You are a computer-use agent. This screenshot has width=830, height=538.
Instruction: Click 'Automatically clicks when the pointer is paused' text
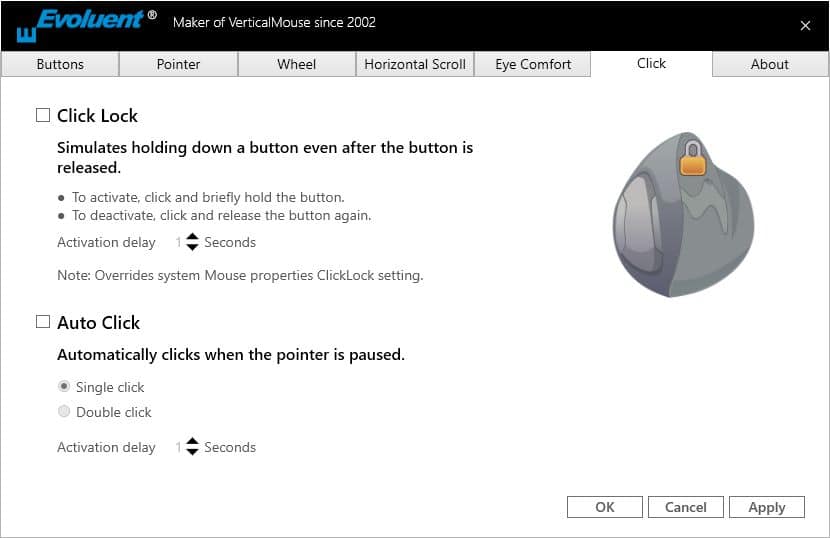231,354
